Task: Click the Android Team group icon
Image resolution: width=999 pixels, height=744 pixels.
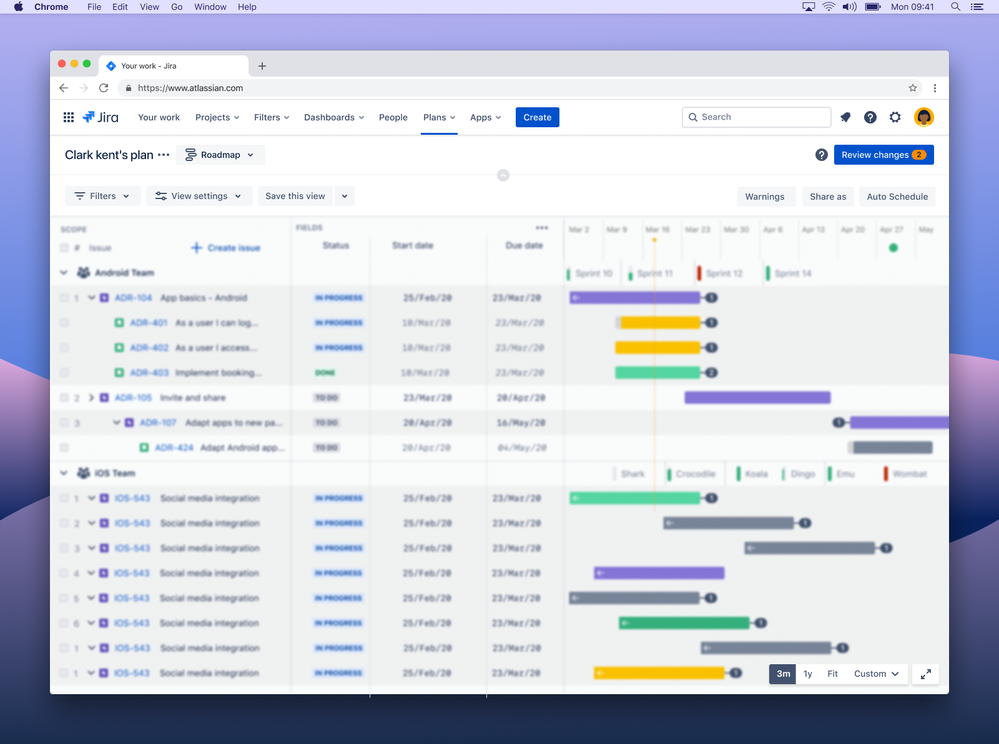Action: coord(83,273)
